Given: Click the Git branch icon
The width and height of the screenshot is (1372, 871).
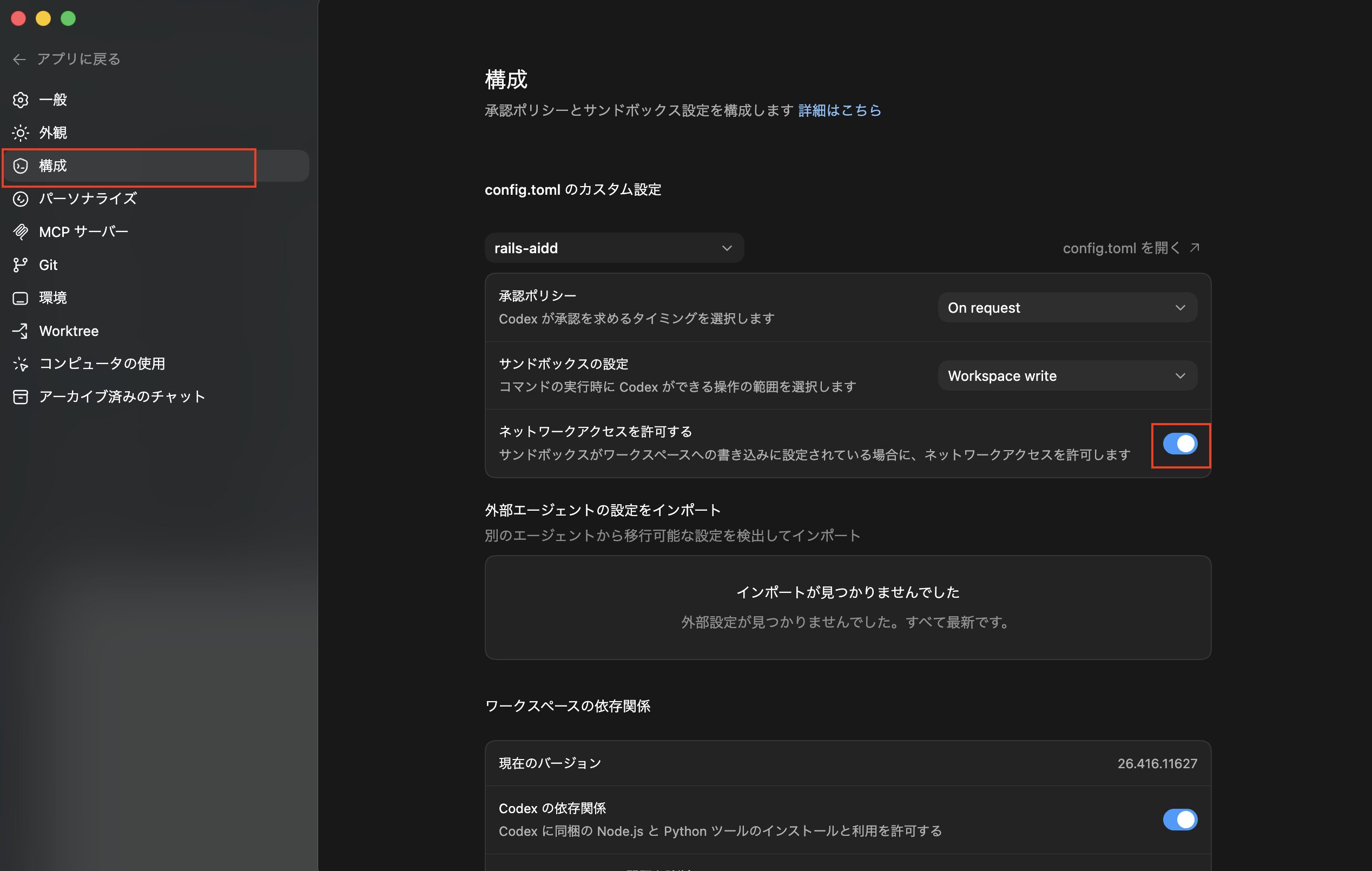Looking at the screenshot, I should coord(21,265).
